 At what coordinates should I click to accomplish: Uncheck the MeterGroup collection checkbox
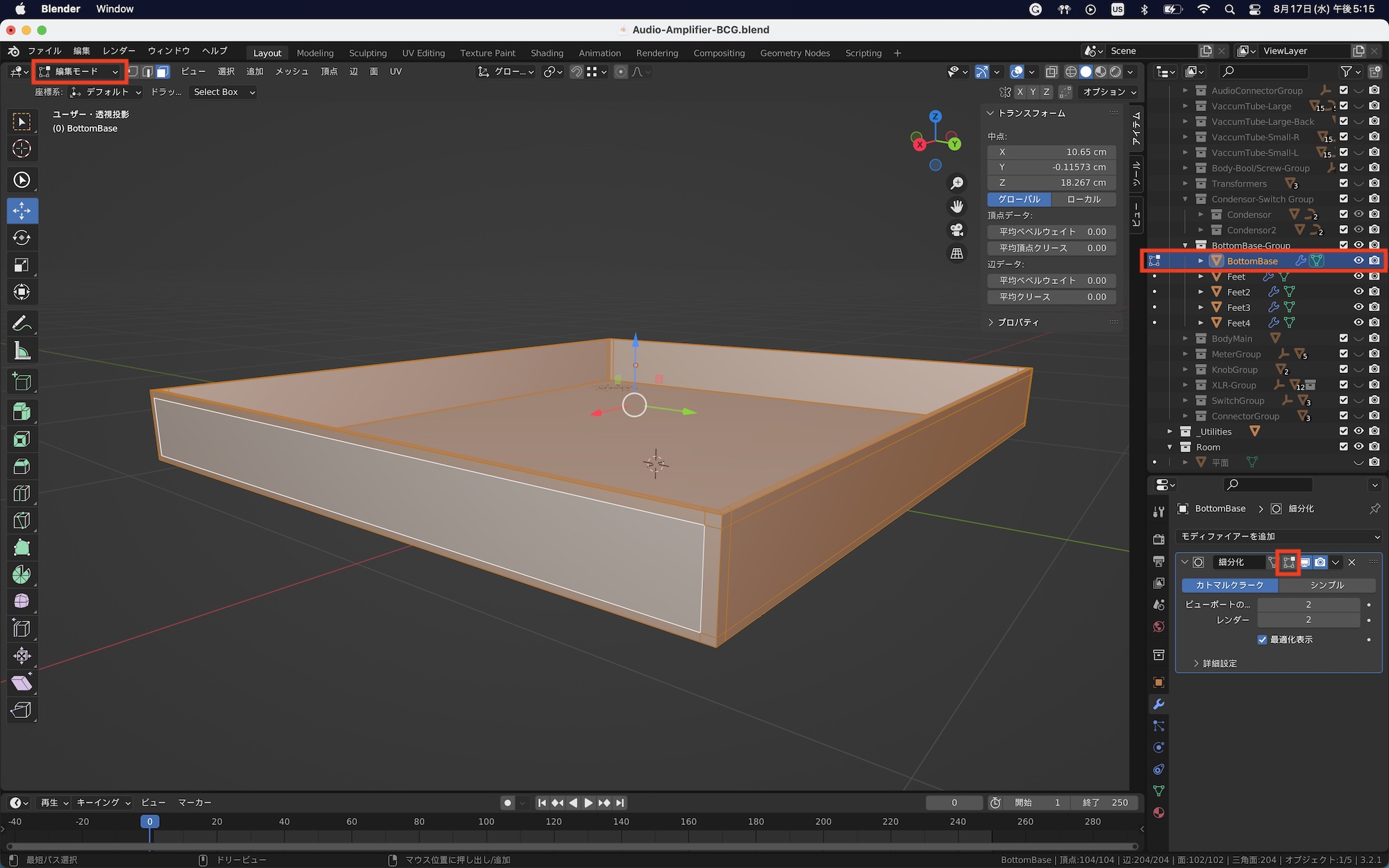tap(1343, 354)
